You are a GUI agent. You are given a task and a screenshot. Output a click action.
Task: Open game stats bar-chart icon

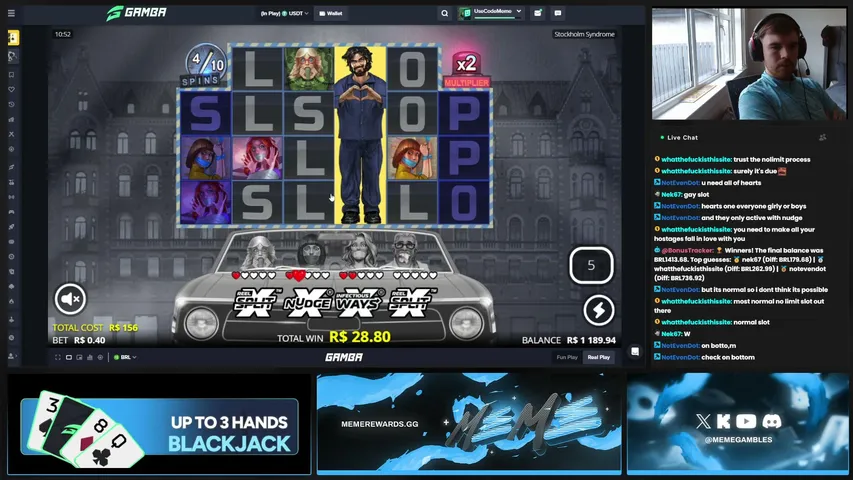coord(90,358)
